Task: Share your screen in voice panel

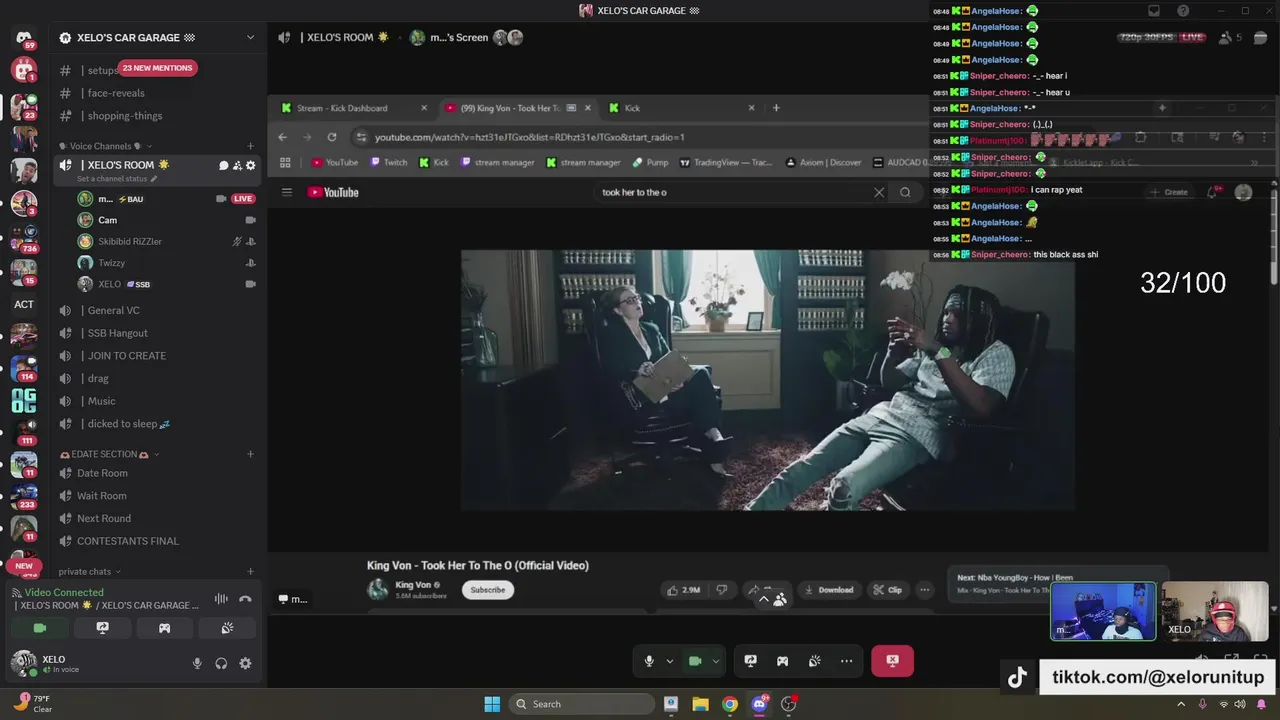Action: tap(102, 628)
